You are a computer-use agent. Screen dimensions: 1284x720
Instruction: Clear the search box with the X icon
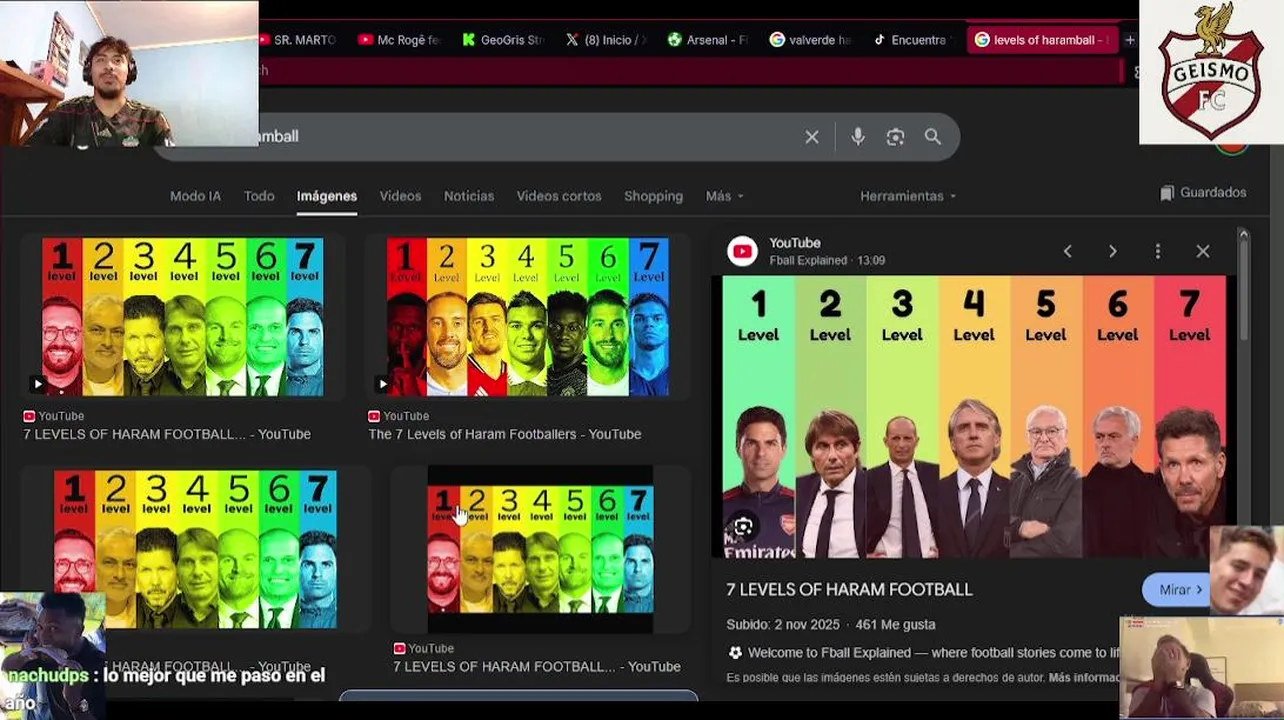[812, 137]
